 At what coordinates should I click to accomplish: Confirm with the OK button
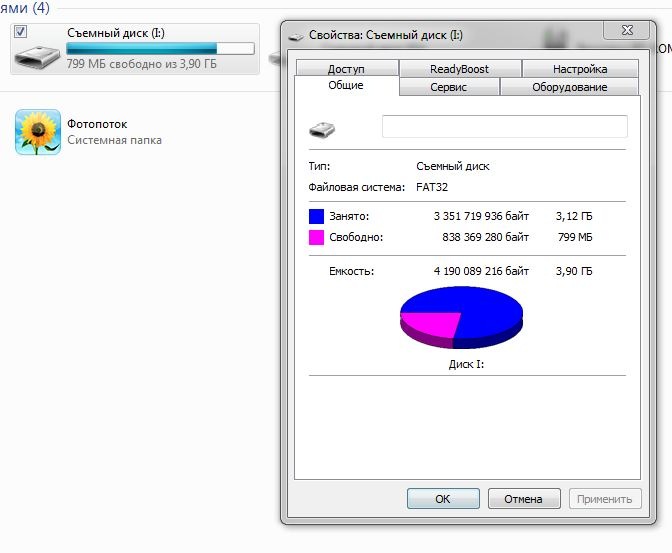coord(443,499)
